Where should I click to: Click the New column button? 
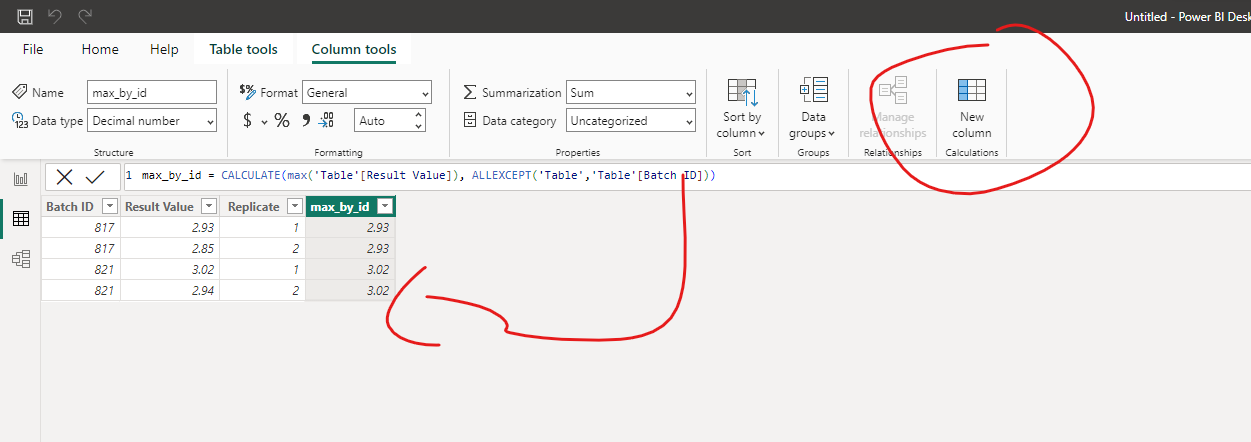point(971,108)
